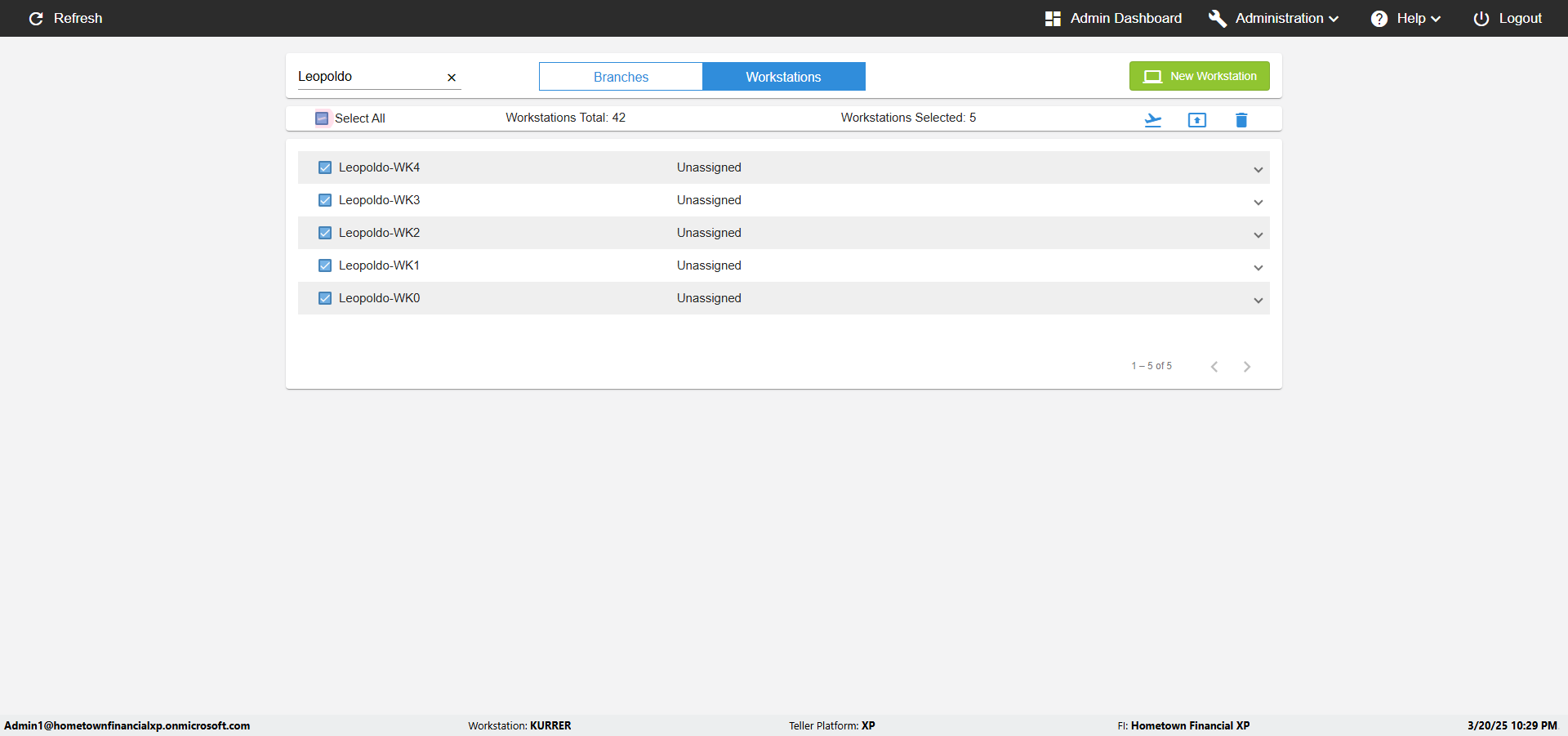Click 'FI: Hometown Financial XP' in the status bar

click(x=1183, y=725)
